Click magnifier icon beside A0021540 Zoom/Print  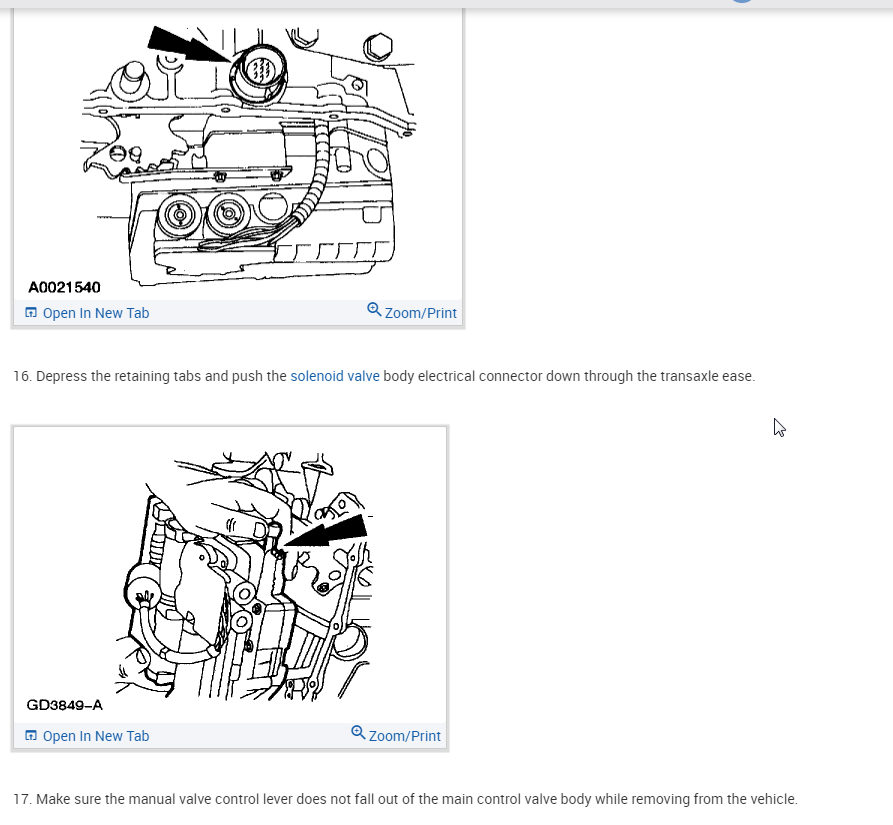coord(374,309)
